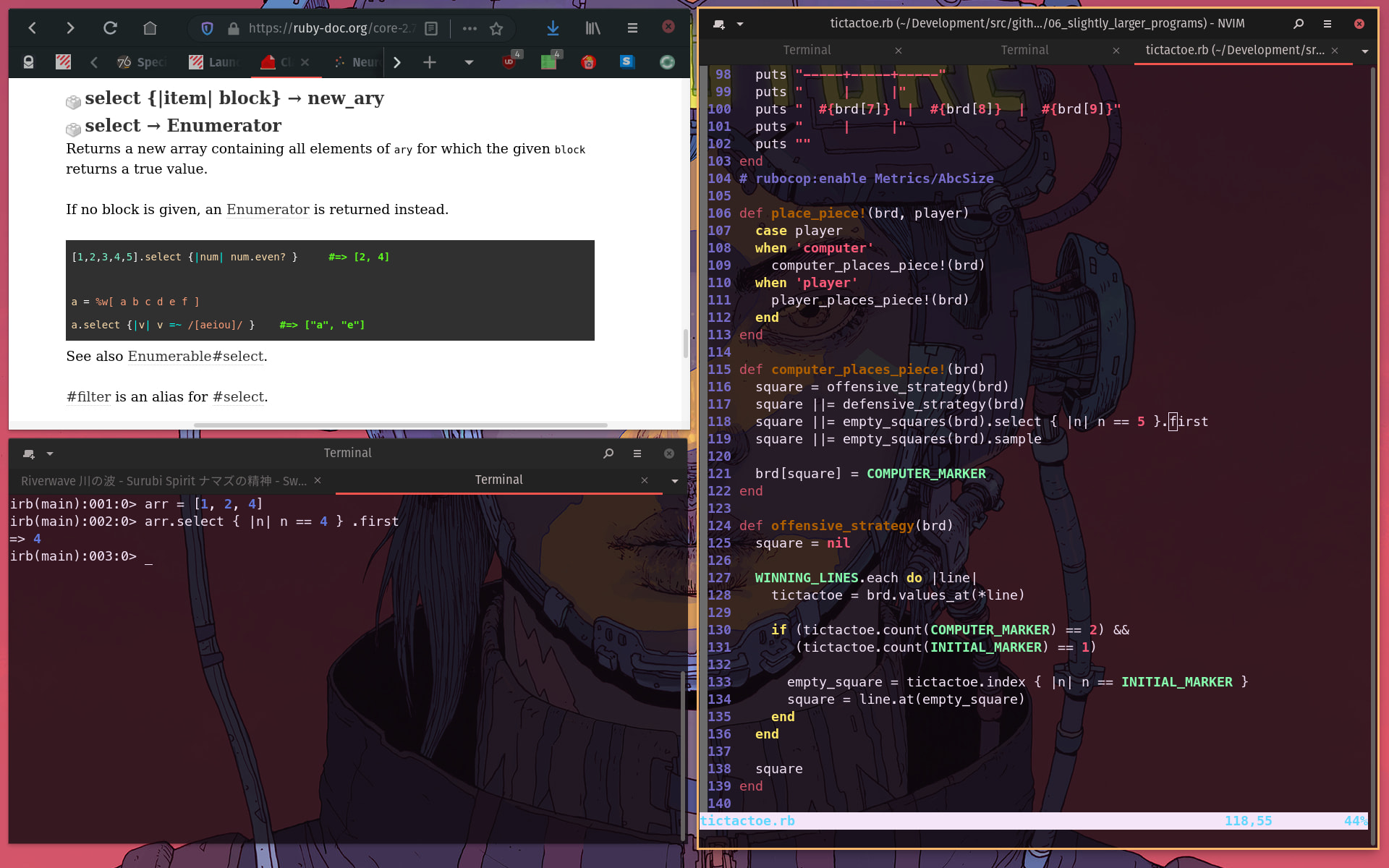The width and height of the screenshot is (1389, 868).
Task: Expand the dropdown beside the bottom Terminal new-tab icon
Action: pos(50,454)
